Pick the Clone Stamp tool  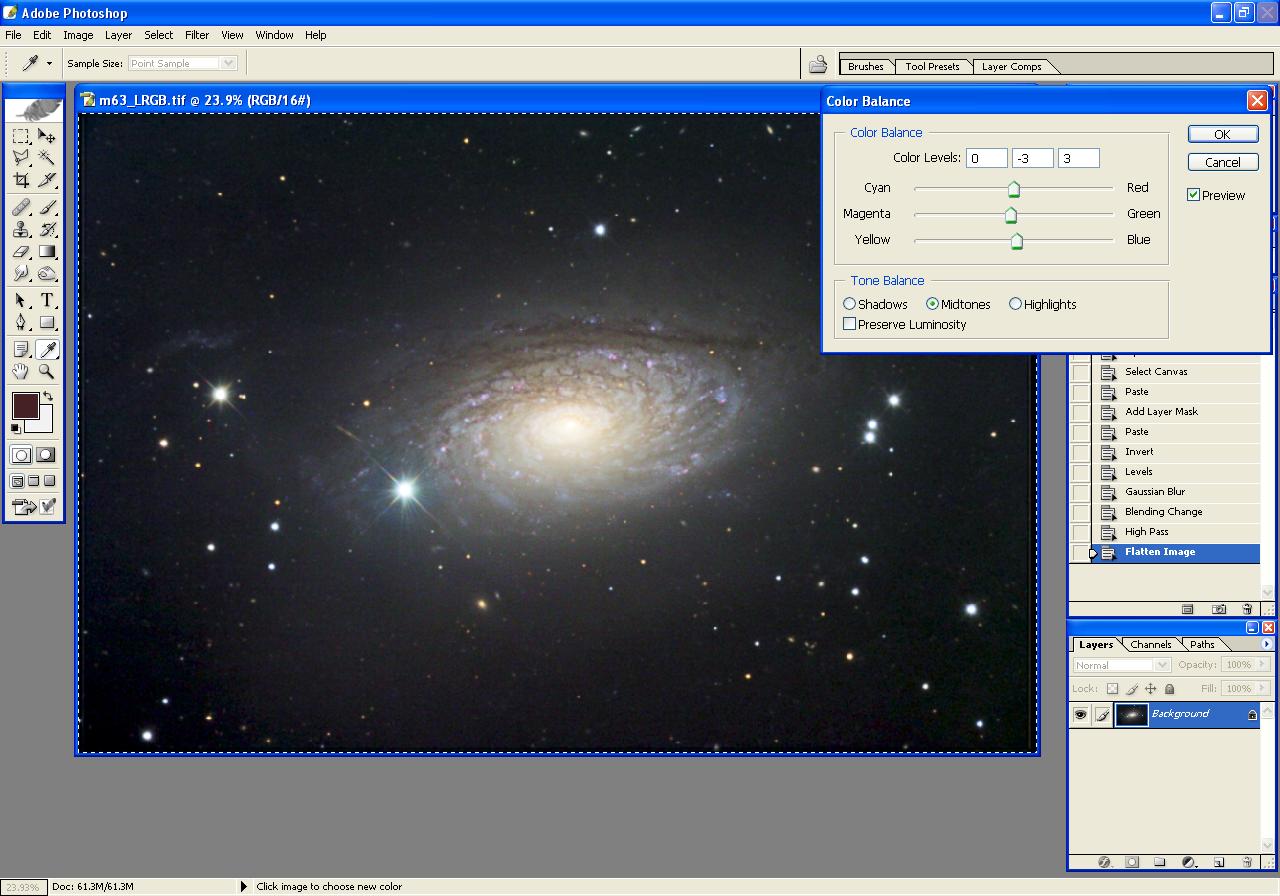pos(21,229)
